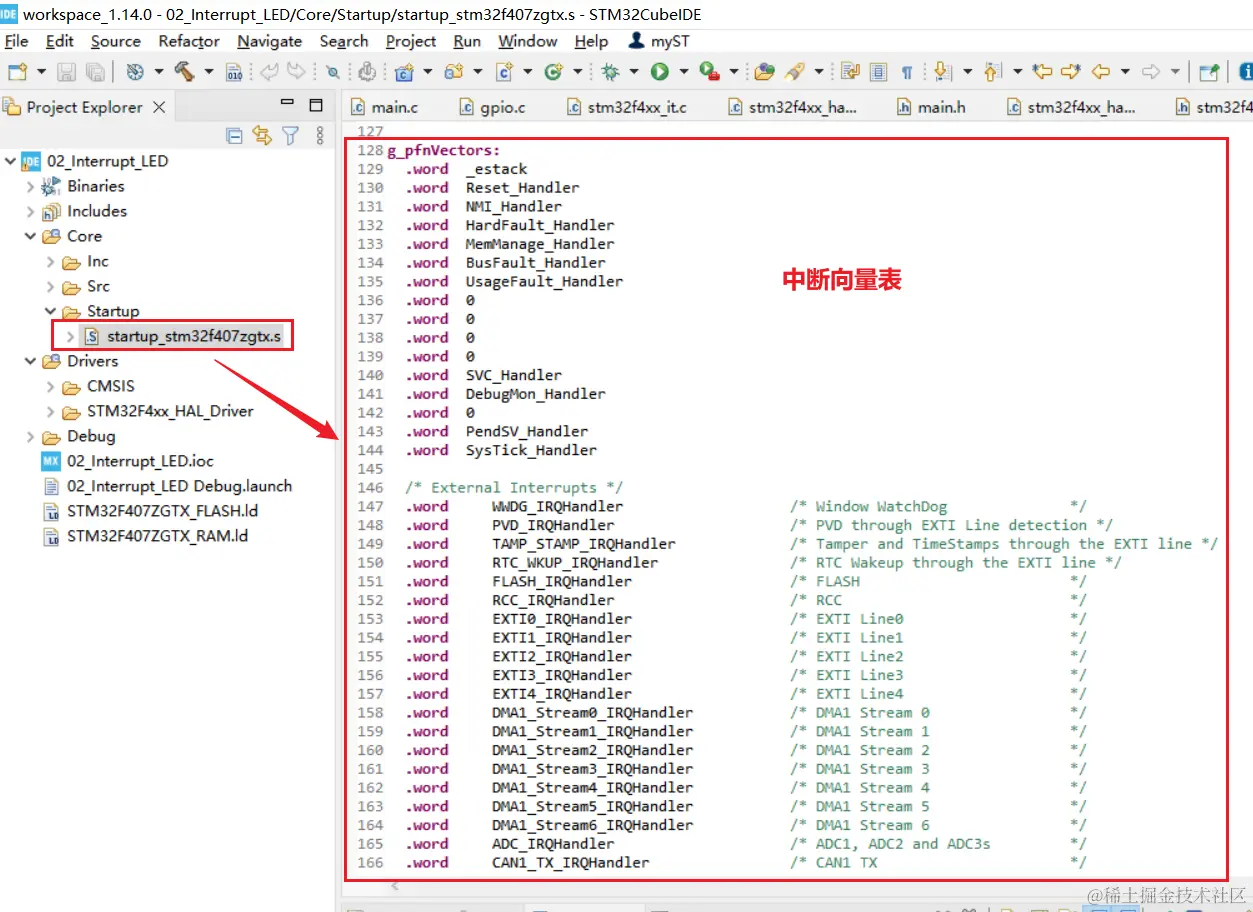
Task: Click the Save All toolbar icon
Action: click(95, 72)
